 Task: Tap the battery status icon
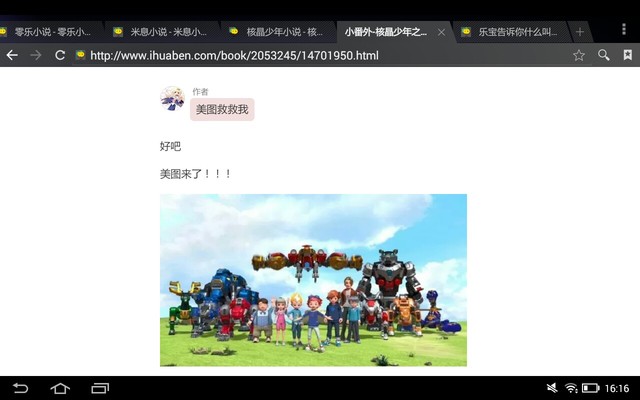click(x=590, y=388)
